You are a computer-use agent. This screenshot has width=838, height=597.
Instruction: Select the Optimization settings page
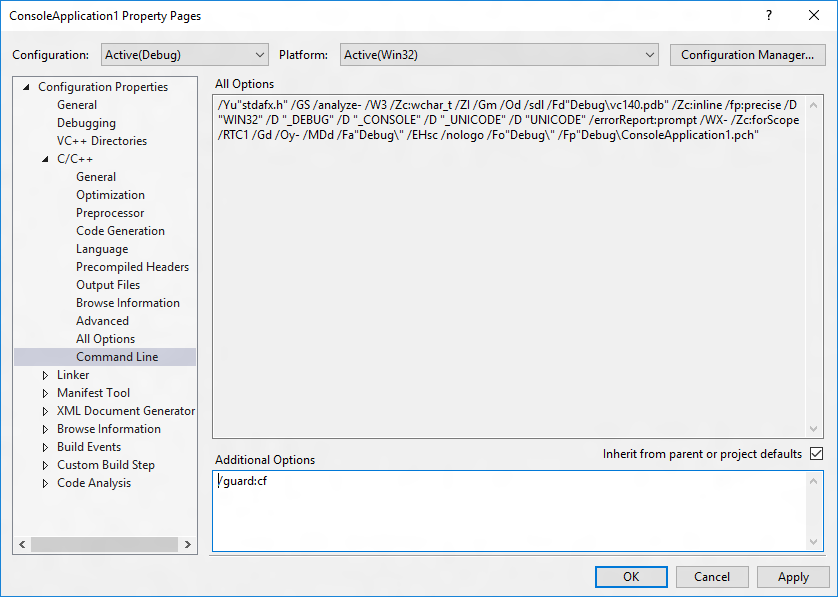110,194
